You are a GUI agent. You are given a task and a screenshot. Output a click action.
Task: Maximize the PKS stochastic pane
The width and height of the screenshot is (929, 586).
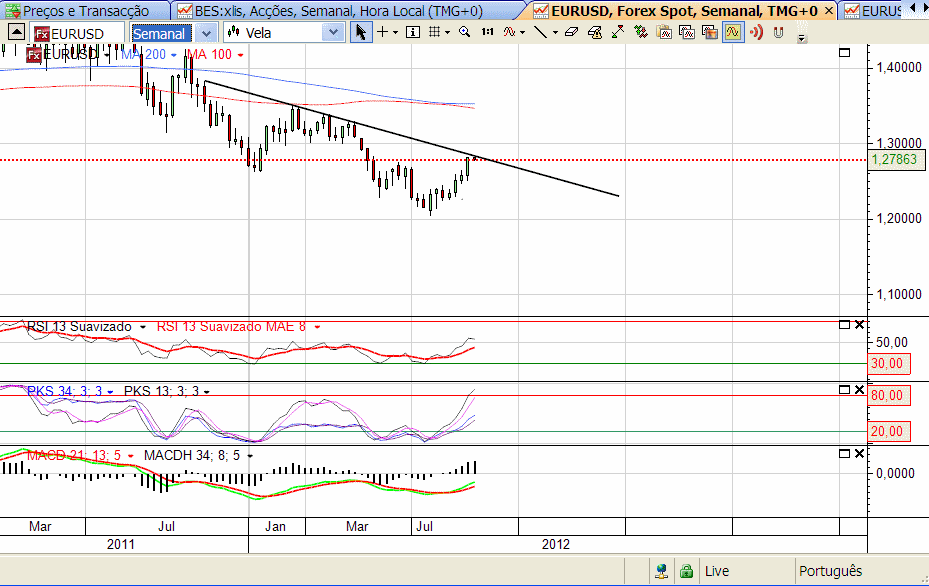point(845,389)
